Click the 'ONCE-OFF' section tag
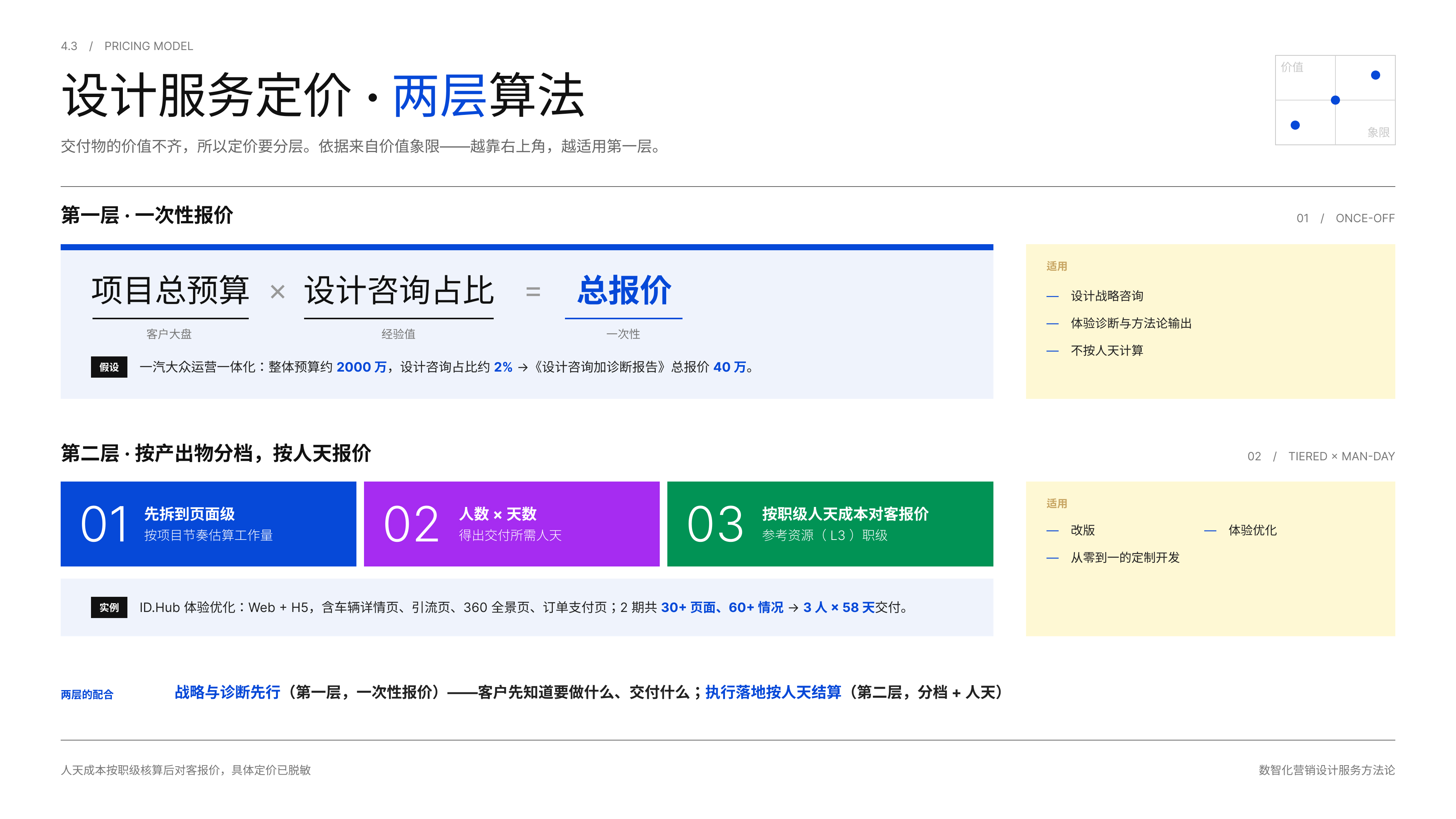The height and width of the screenshot is (819, 1456). click(1365, 218)
